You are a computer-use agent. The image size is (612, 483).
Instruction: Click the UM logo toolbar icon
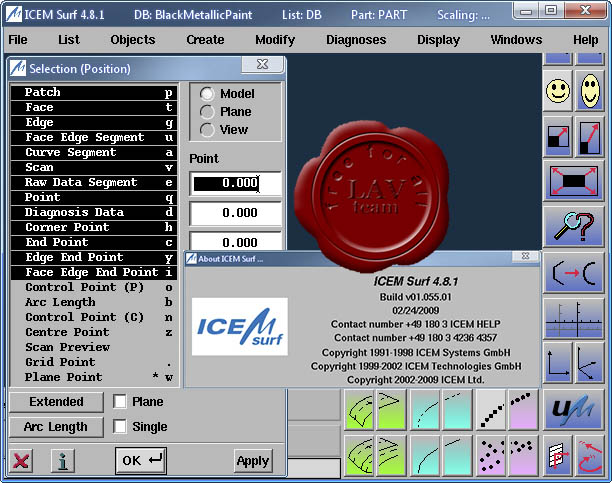pos(574,409)
